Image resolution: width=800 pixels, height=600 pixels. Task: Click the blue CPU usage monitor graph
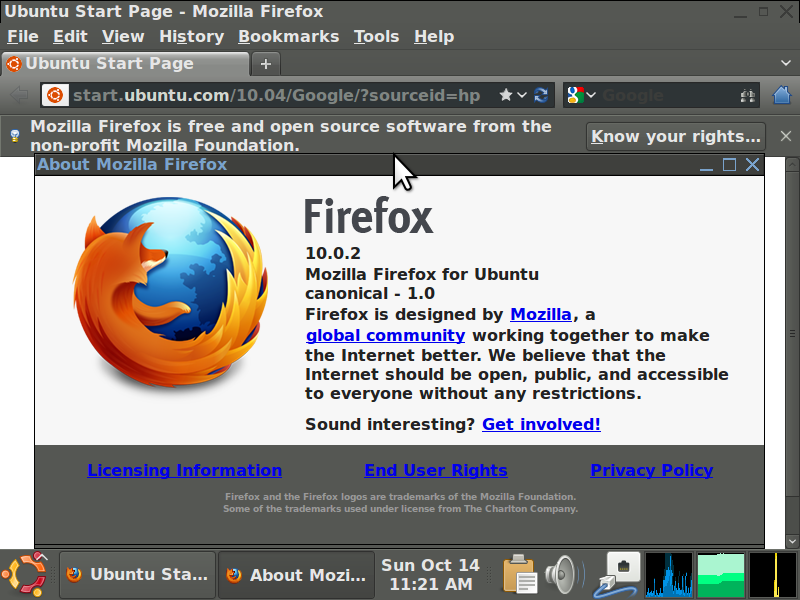pos(669,574)
